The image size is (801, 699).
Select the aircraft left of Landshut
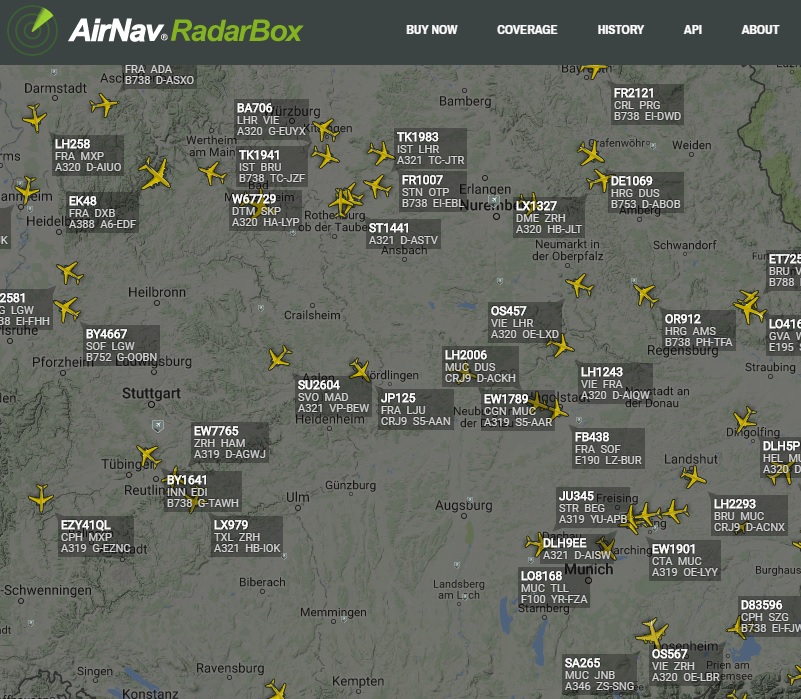(694, 476)
